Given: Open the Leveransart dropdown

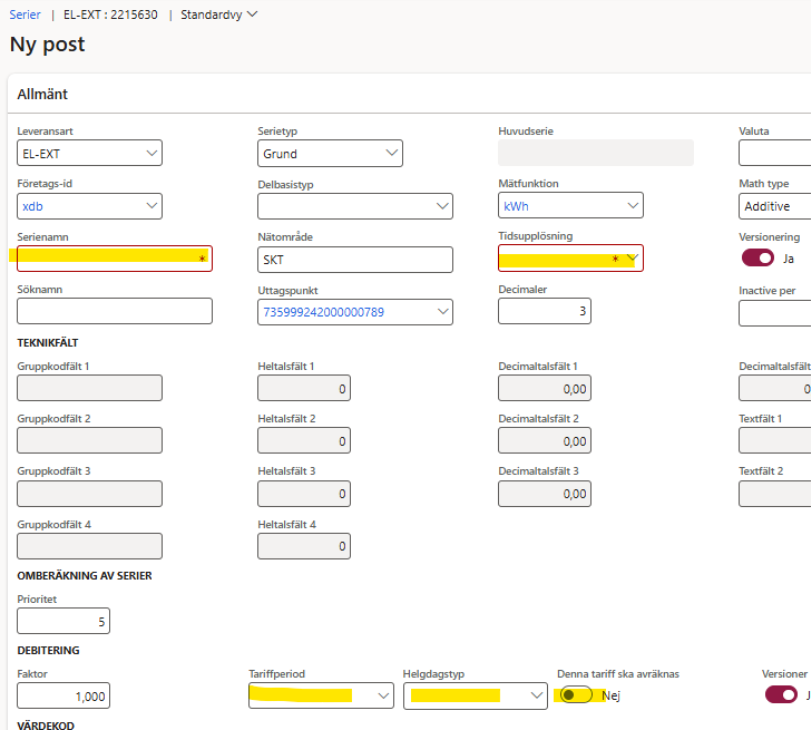Looking at the screenshot, I should [x=151, y=154].
